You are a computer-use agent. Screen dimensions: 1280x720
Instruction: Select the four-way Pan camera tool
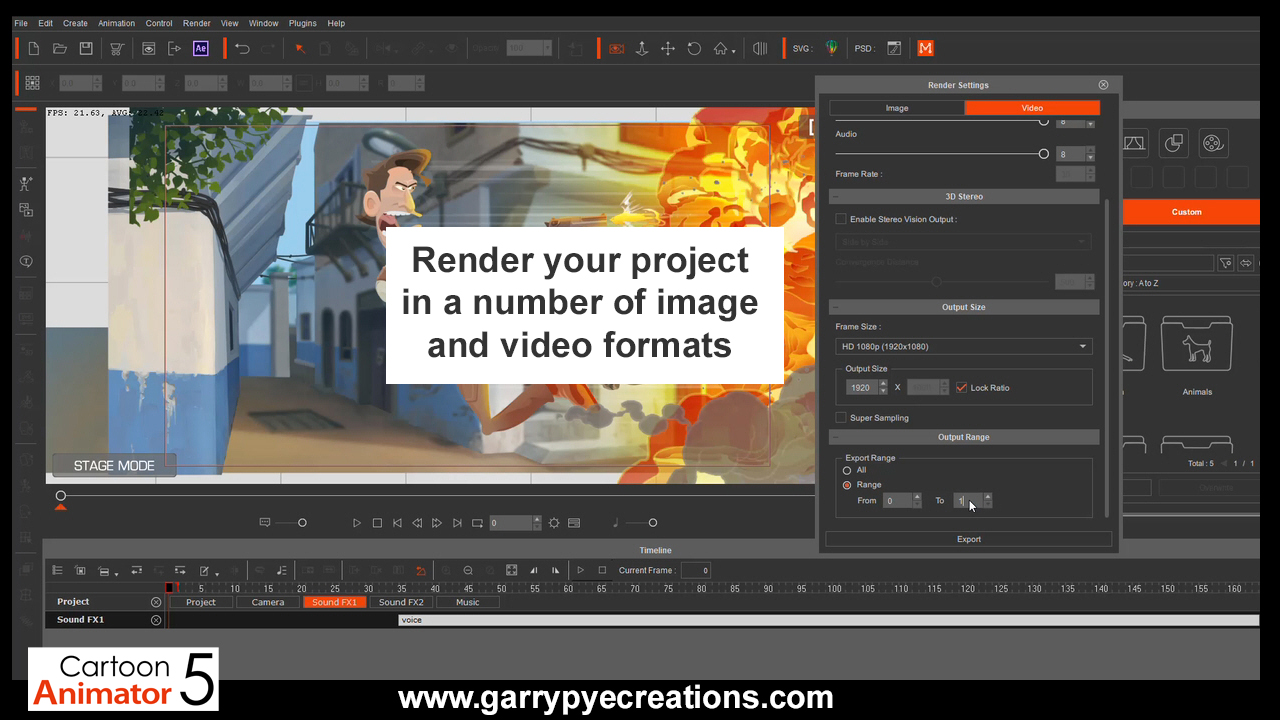[x=668, y=48]
